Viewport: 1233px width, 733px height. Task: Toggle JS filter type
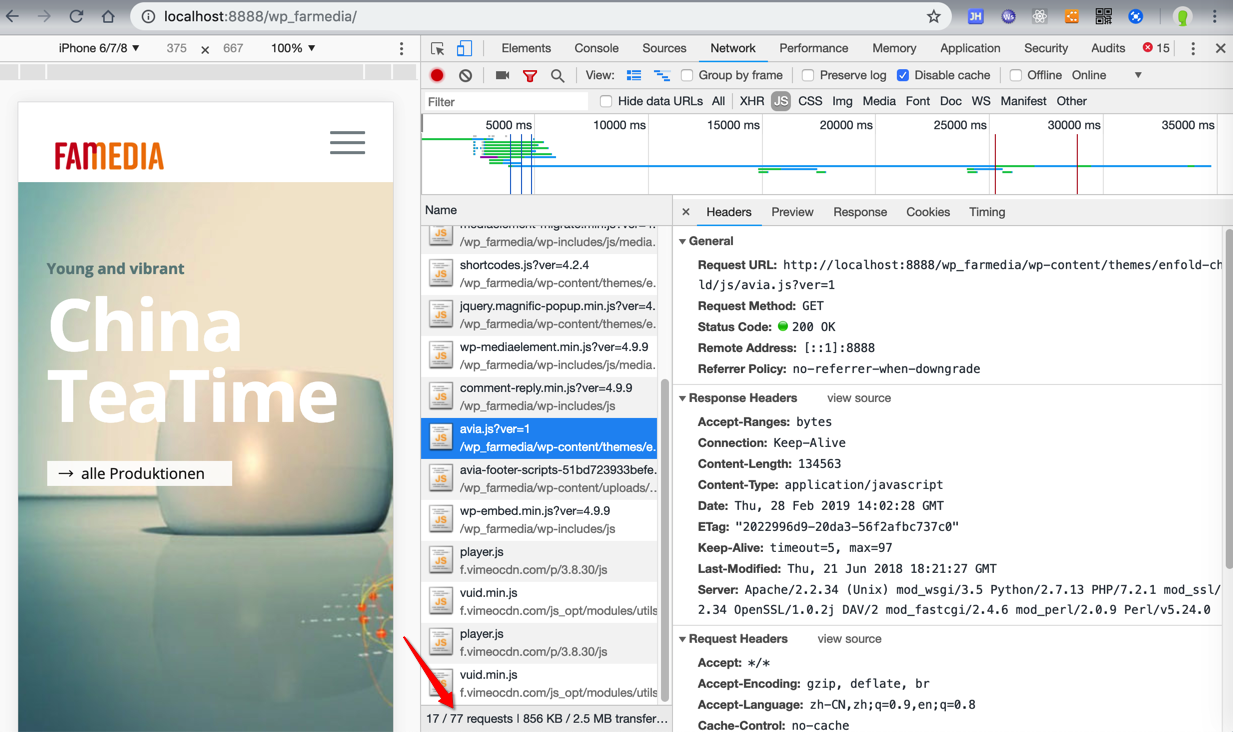click(781, 101)
